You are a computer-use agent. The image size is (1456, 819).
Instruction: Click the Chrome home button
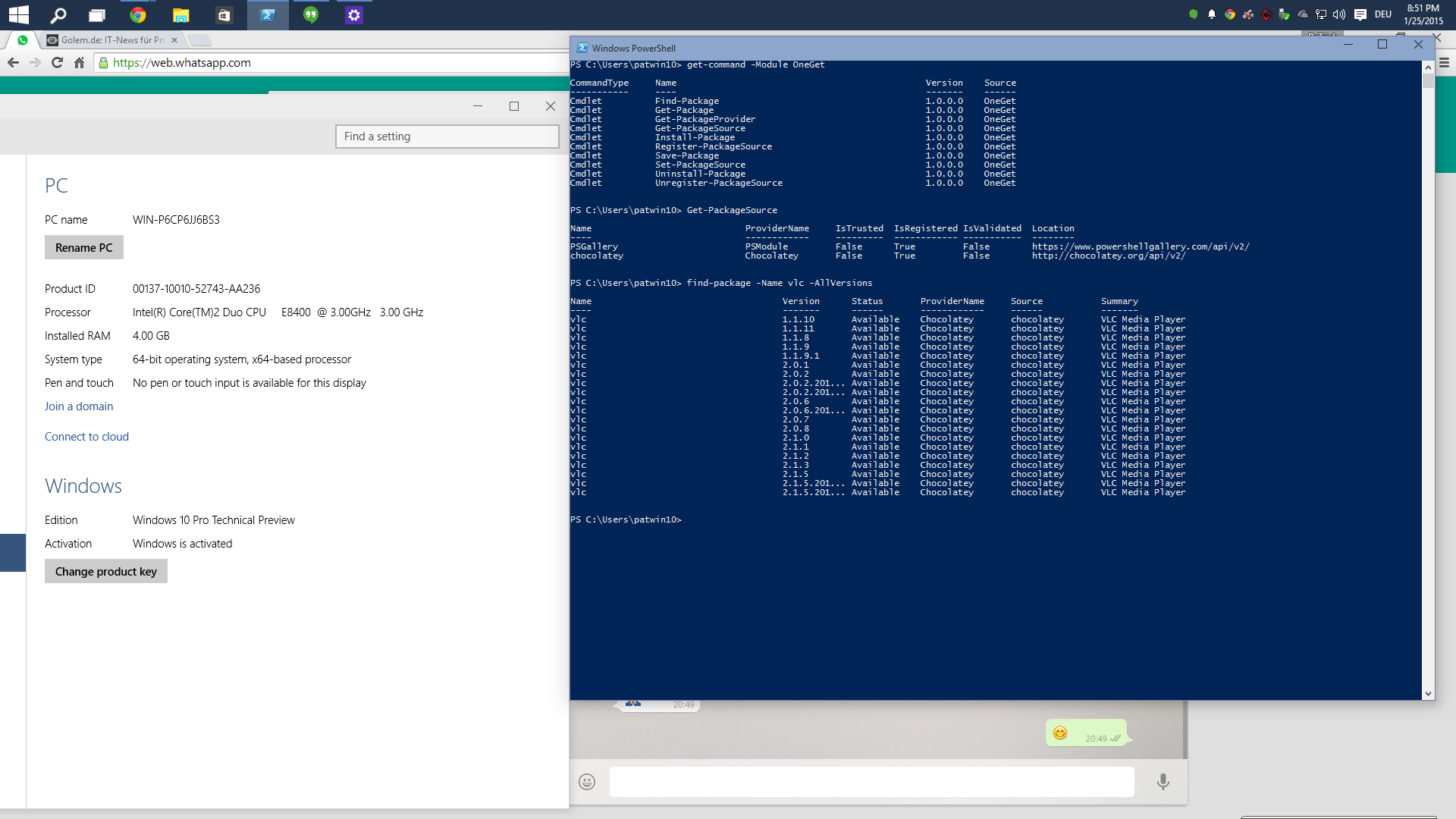tap(79, 63)
